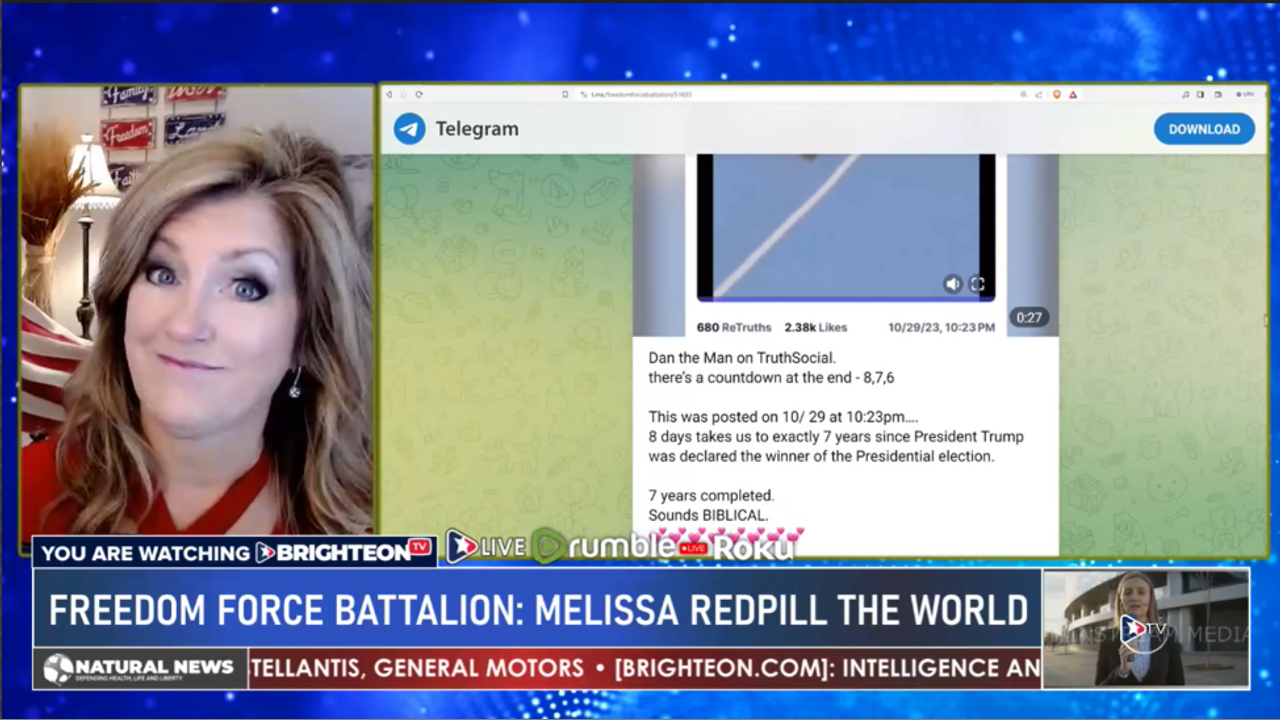This screenshot has width=1280, height=720.
Task: Click the video progress bar under the clip
Action: click(845, 299)
